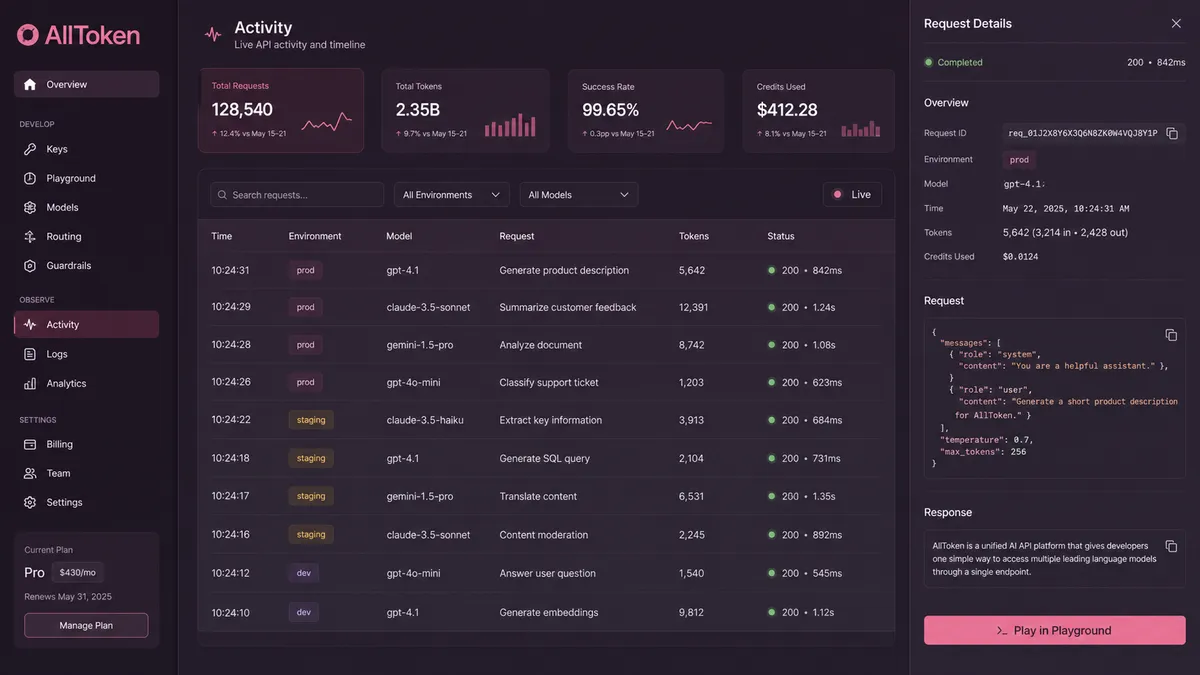Screen dimensions: 1200x675
Task: Select the Translate content request
Action: [546, 496]
